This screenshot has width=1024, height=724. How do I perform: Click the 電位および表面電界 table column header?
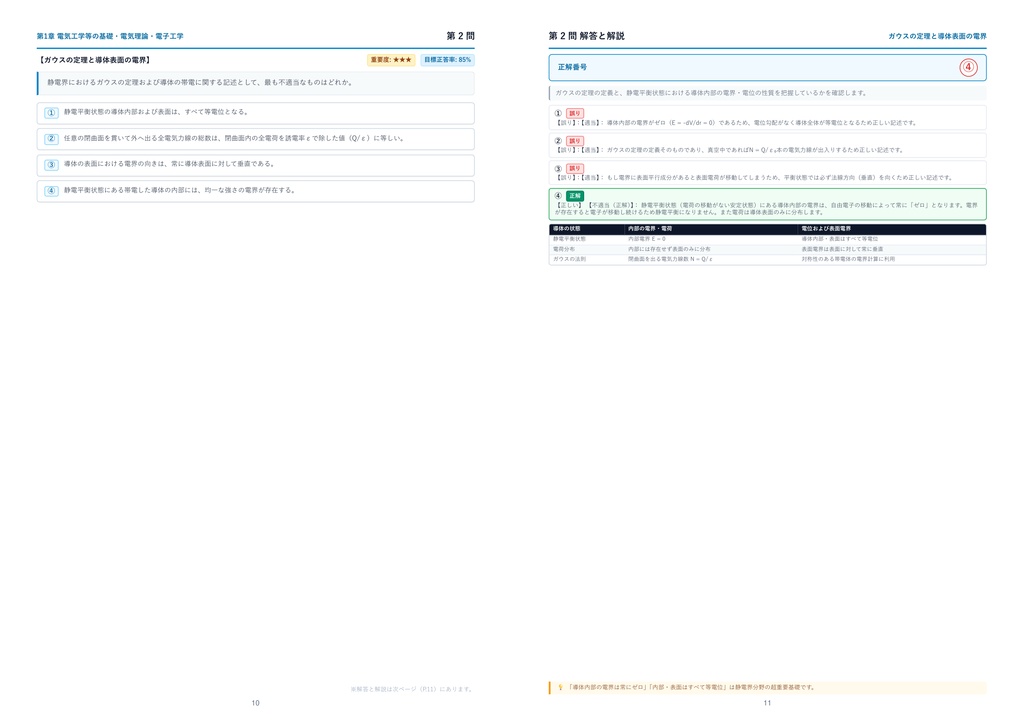pyautogui.click(x=826, y=229)
